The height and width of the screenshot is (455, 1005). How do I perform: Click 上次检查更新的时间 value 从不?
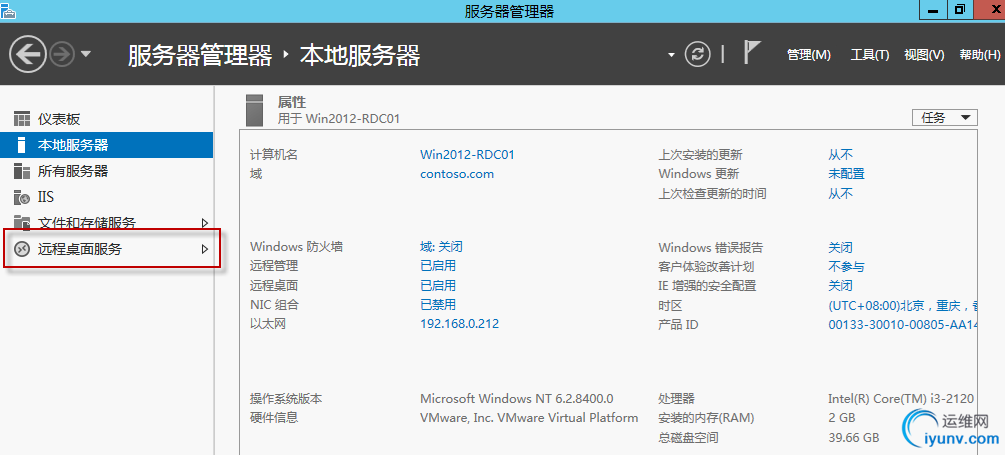coord(840,194)
